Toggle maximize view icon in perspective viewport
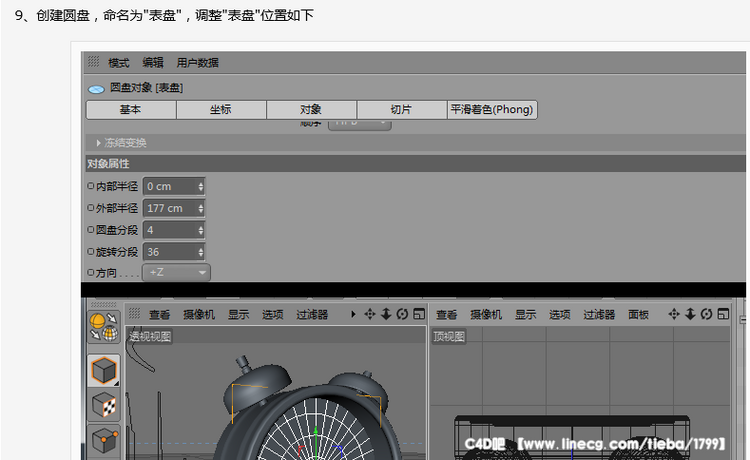750x460 pixels. pyautogui.click(x=419, y=314)
